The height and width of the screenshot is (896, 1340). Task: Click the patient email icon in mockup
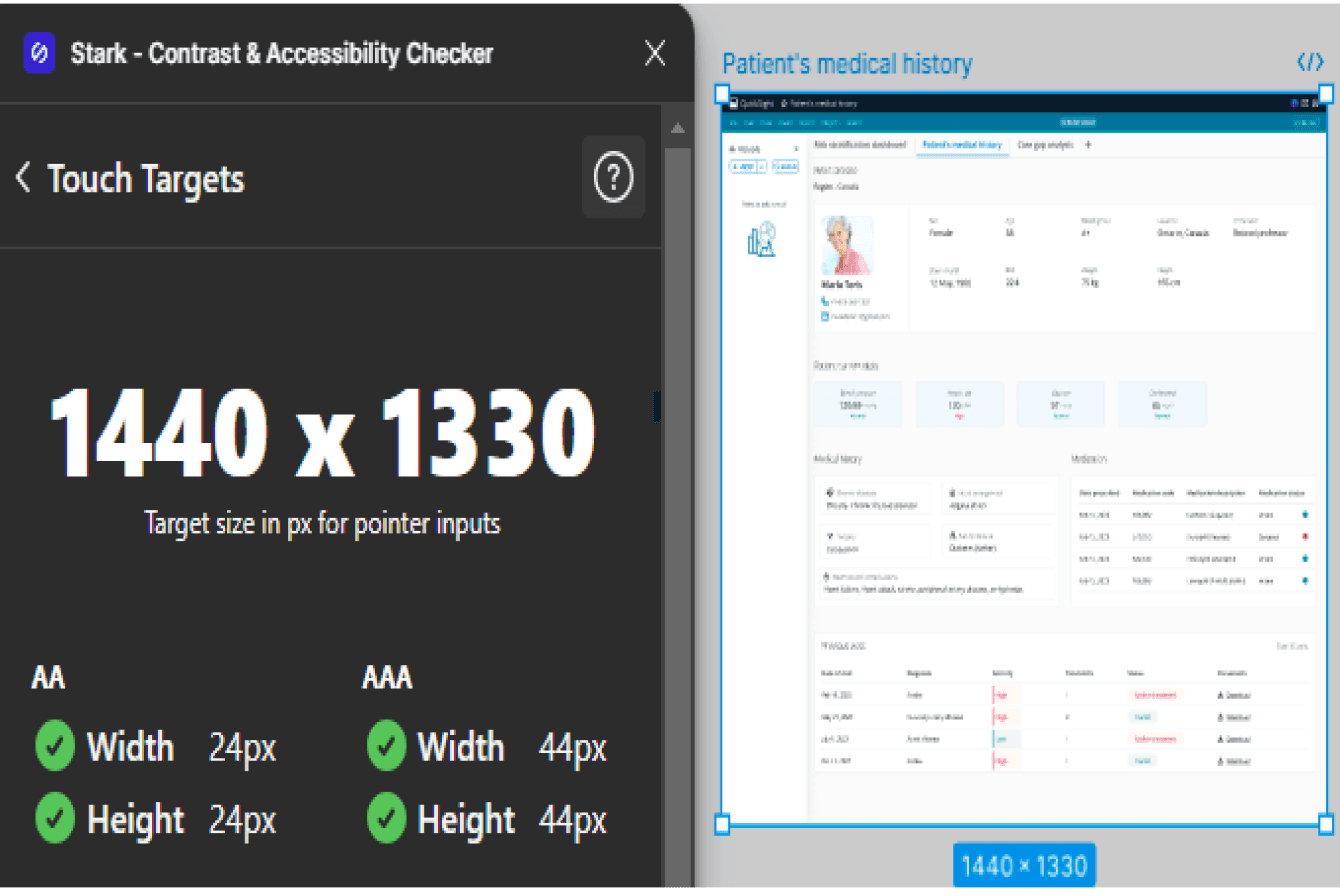pos(825,316)
